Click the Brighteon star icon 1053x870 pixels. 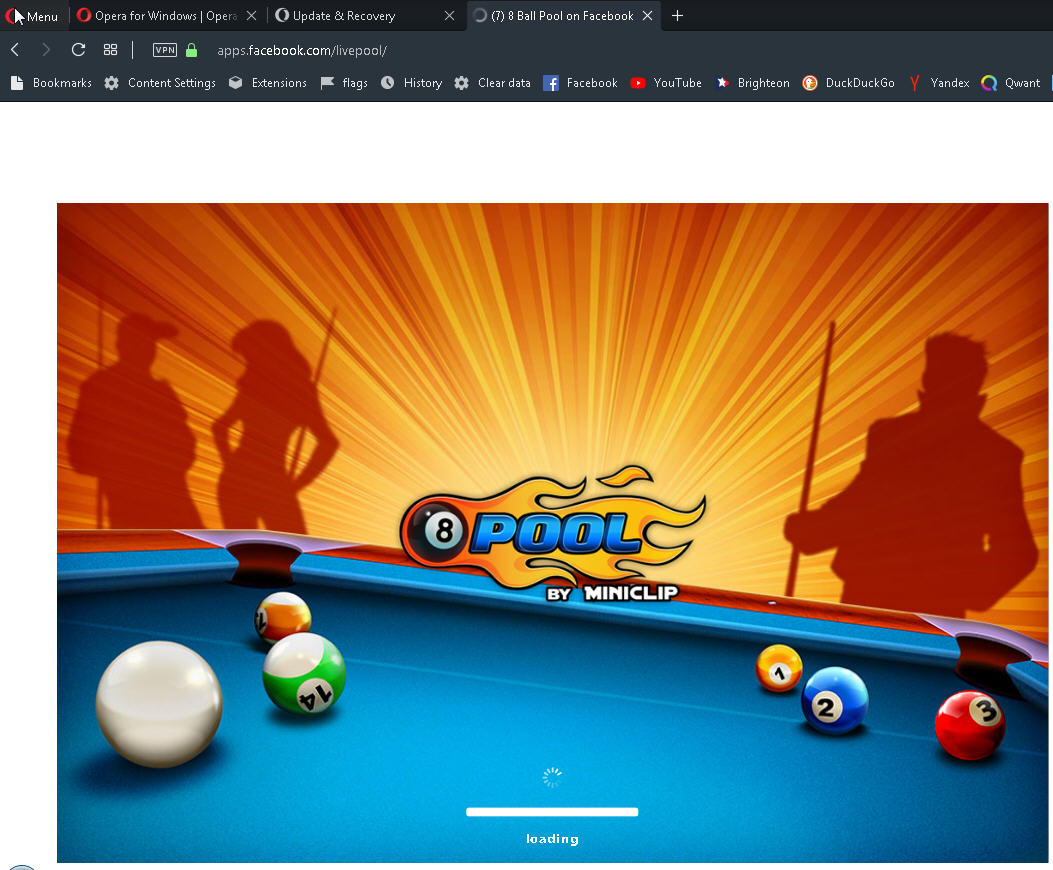tap(722, 83)
